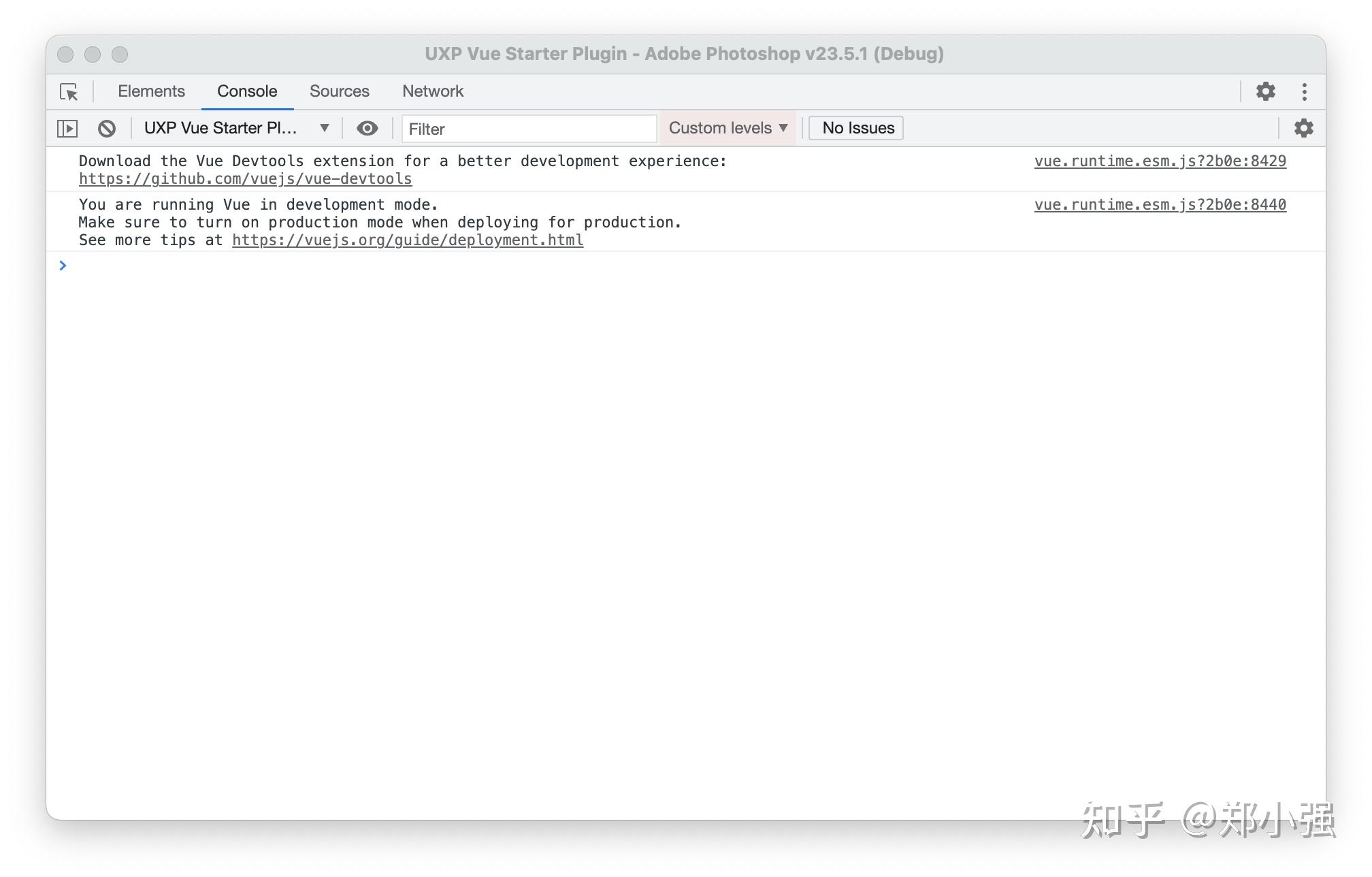The height and width of the screenshot is (877, 1372).
Task: Open the vuejs.org deployment guide link
Action: 408,240
